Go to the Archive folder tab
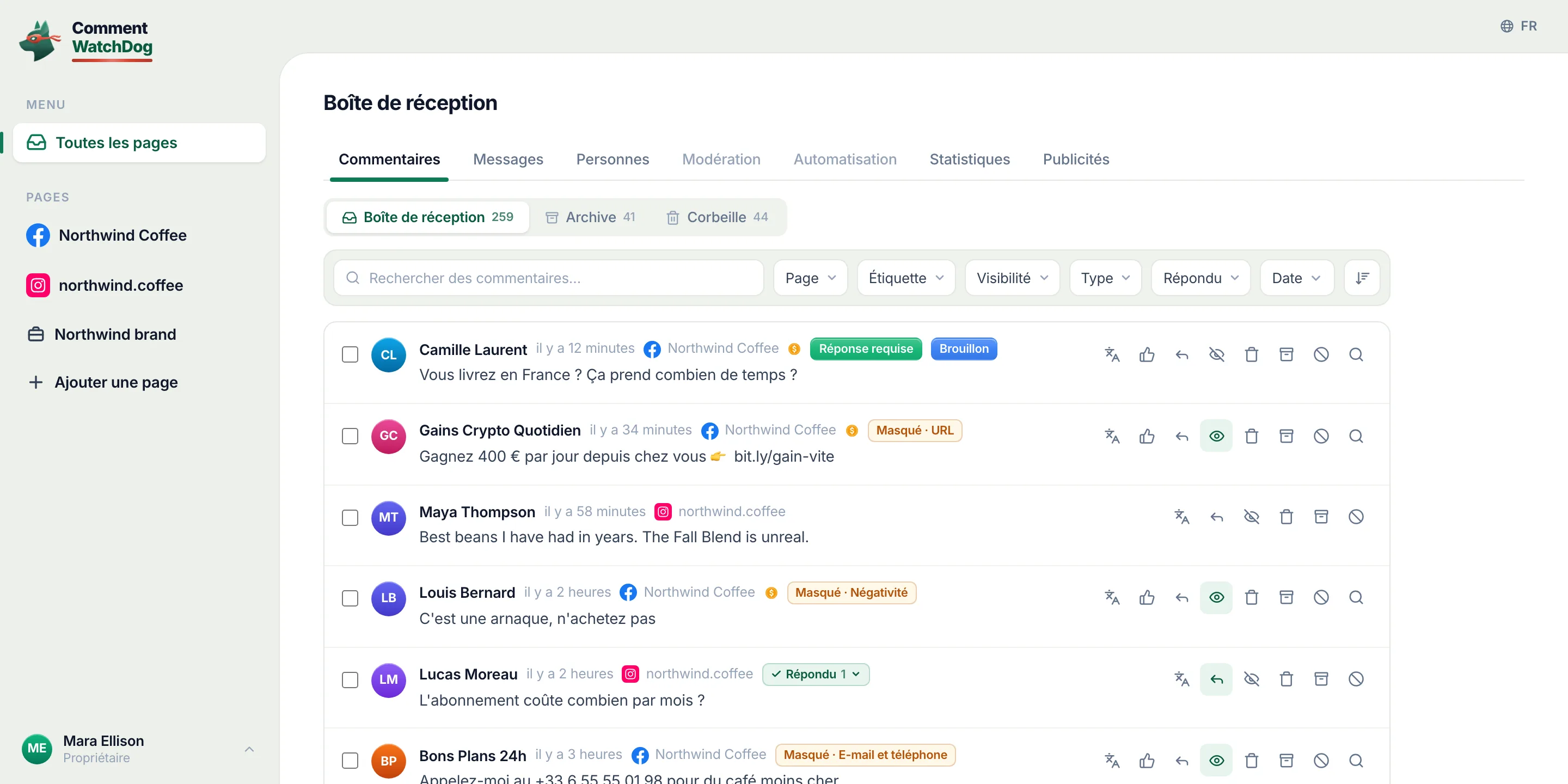Screen dimensions: 1568x784 click(590, 217)
